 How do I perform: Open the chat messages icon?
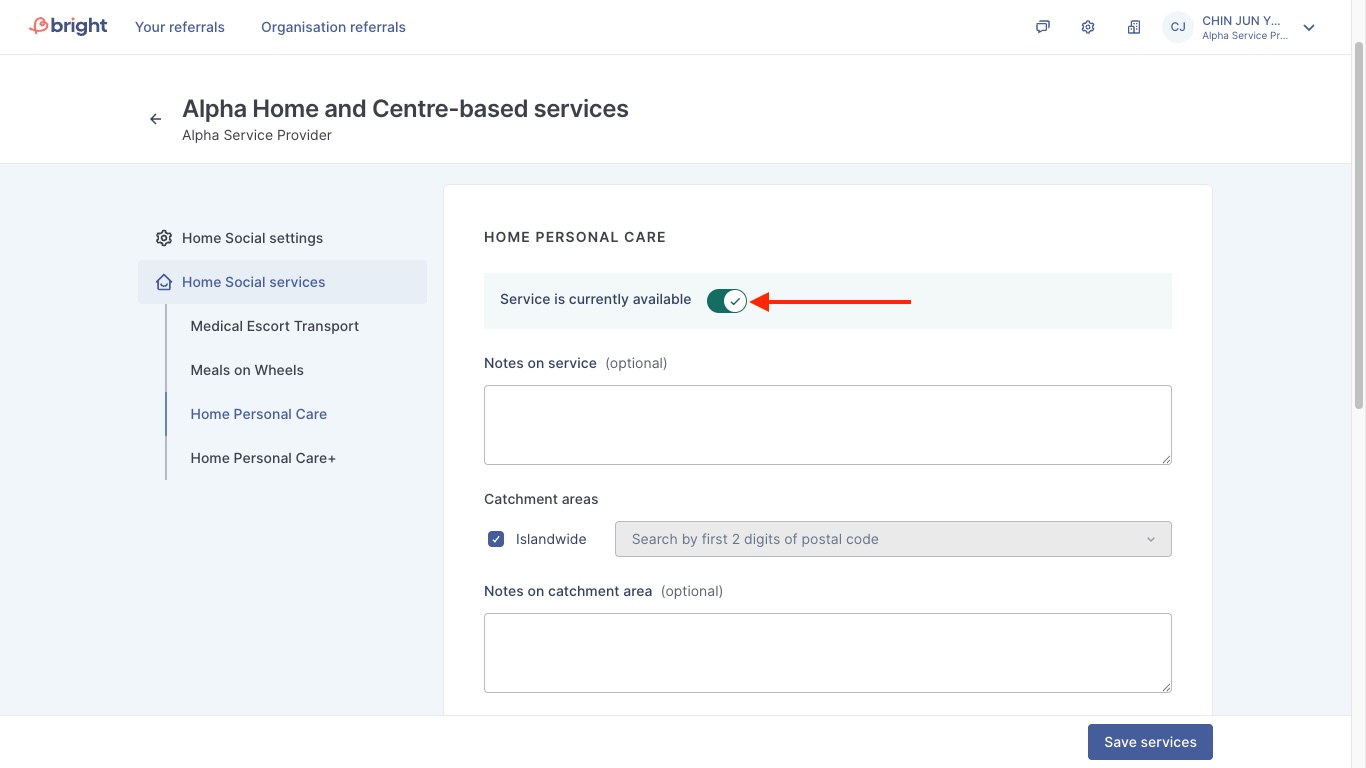pos(1042,27)
